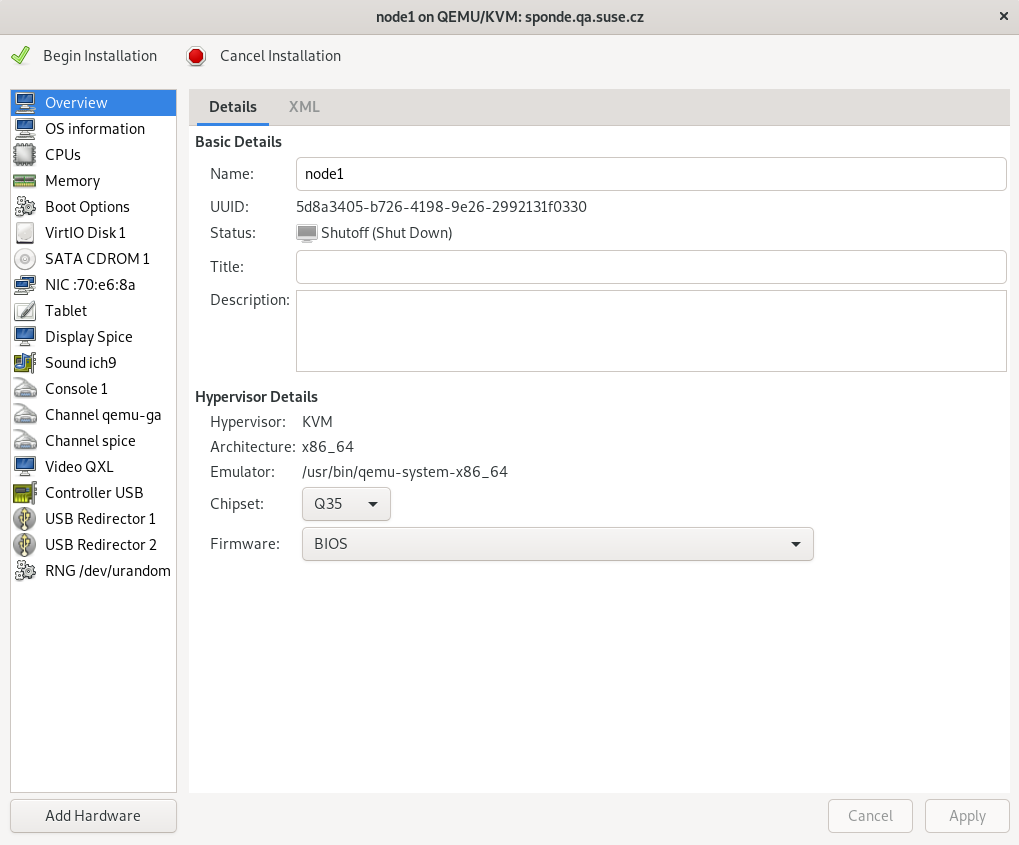Switch to the Details tab
This screenshot has height=845, width=1019.
coord(232,106)
